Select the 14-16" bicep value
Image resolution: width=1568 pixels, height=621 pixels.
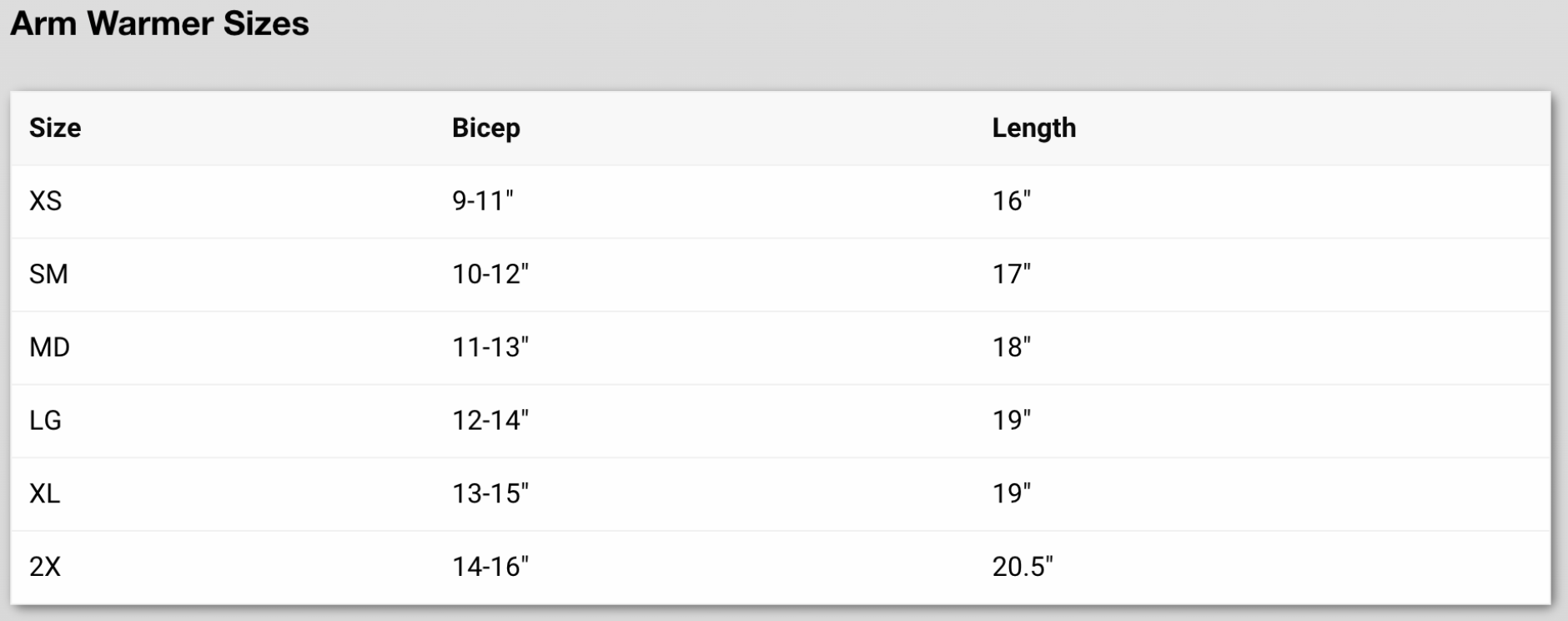pyautogui.click(x=490, y=567)
